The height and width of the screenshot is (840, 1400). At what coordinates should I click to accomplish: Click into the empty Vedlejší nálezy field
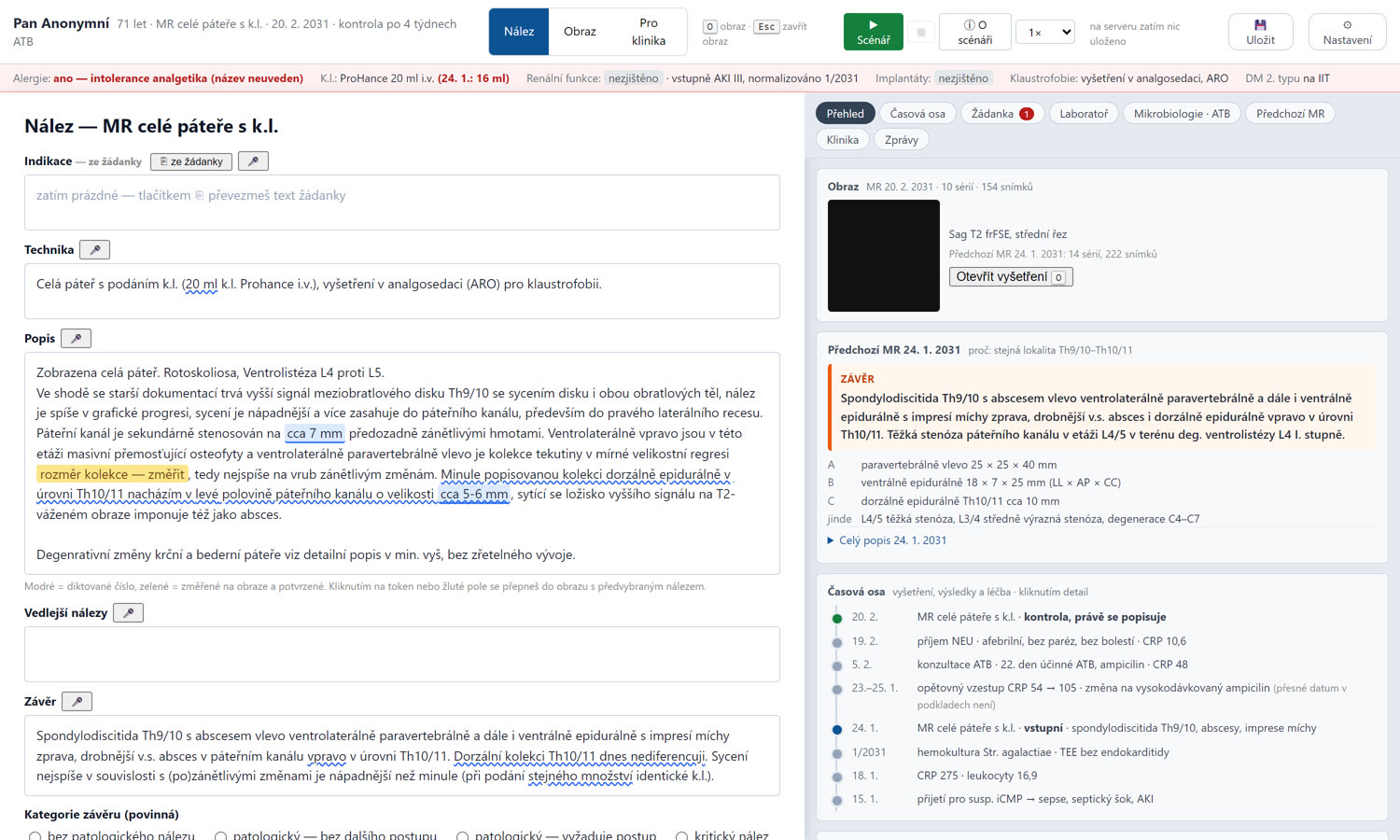click(402, 654)
